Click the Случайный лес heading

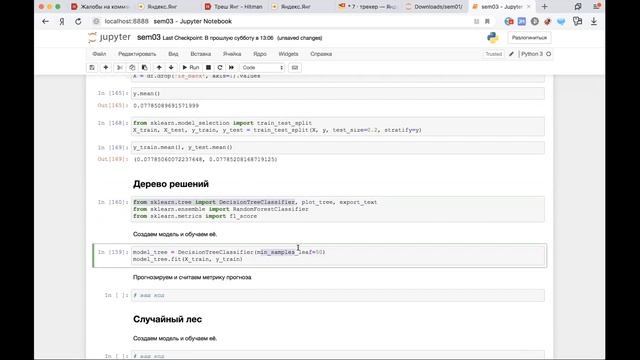coord(167,319)
